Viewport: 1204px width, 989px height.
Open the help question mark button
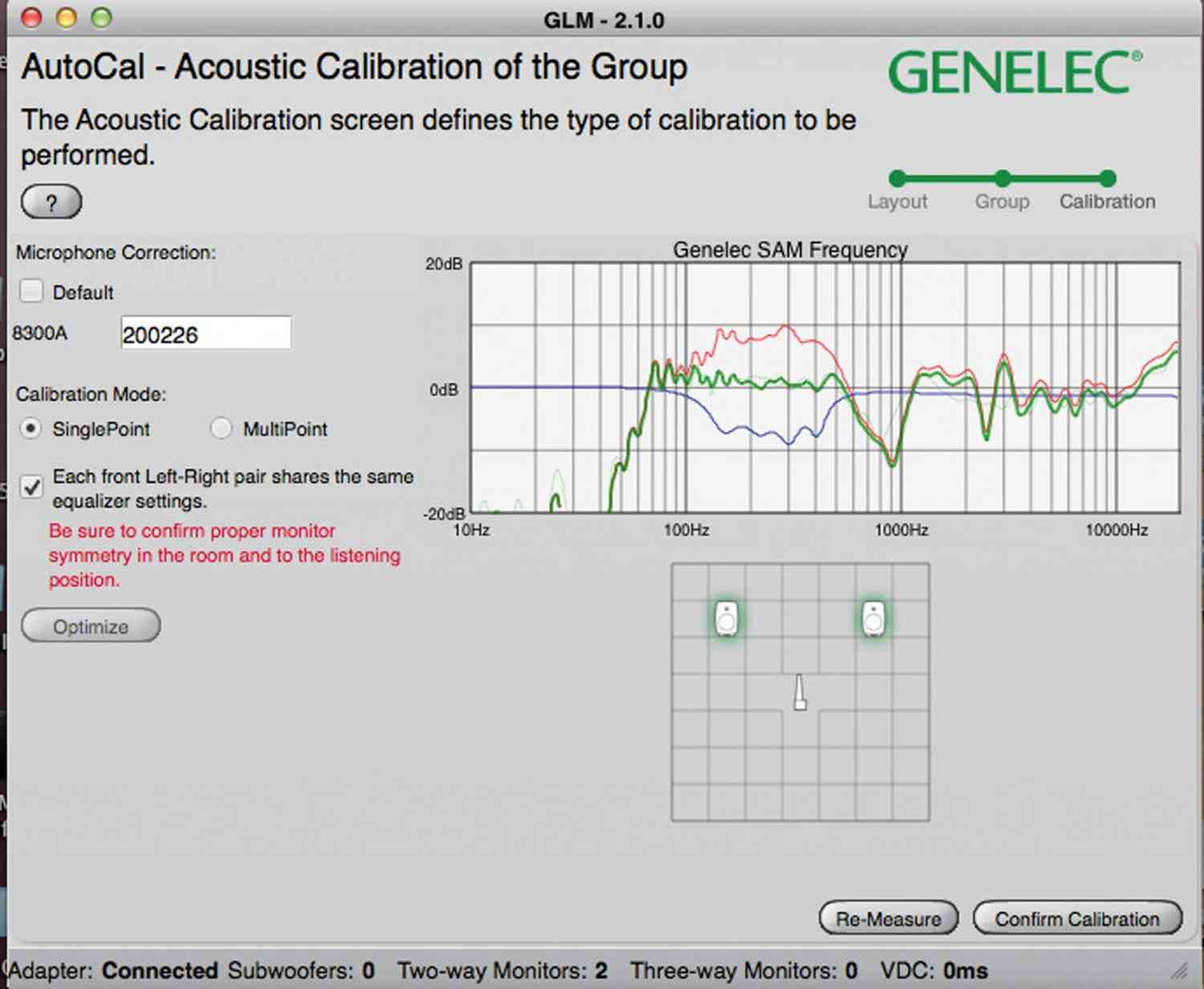(51, 201)
